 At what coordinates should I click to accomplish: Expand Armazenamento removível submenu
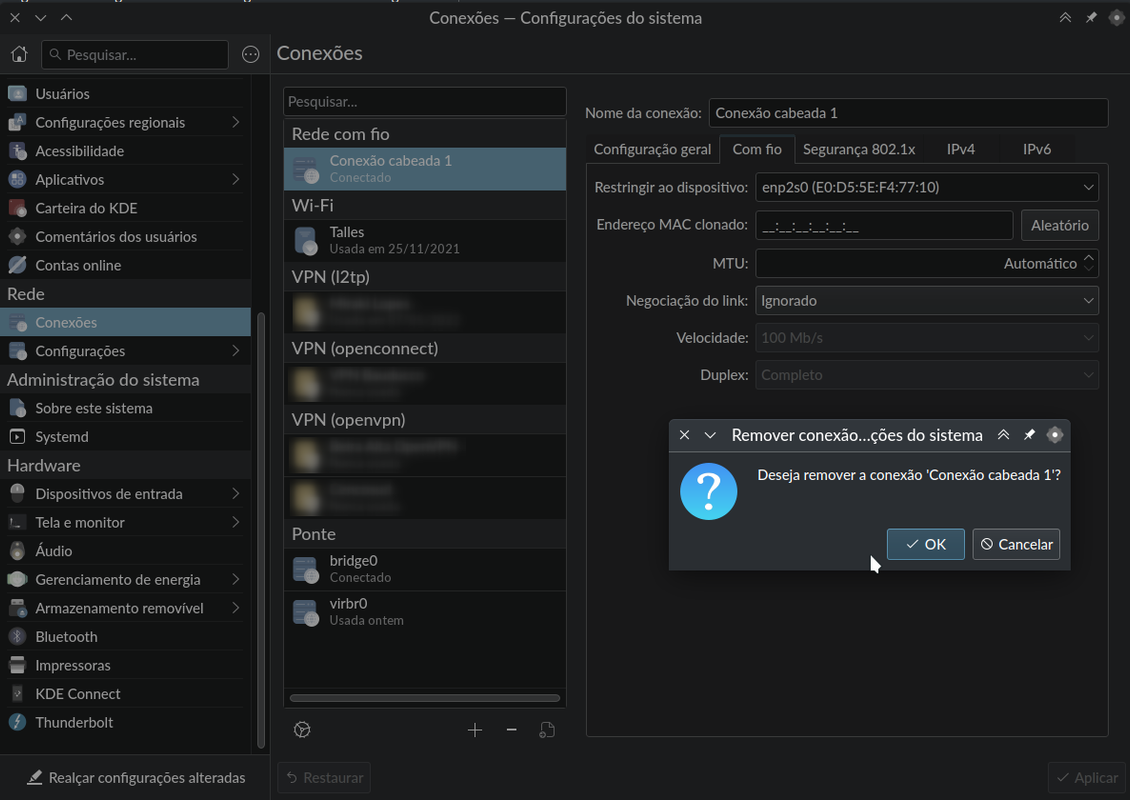236,608
